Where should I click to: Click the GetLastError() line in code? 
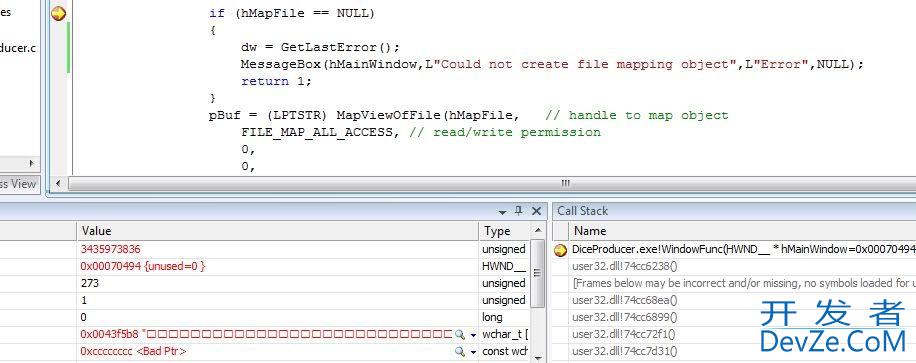(x=321, y=47)
